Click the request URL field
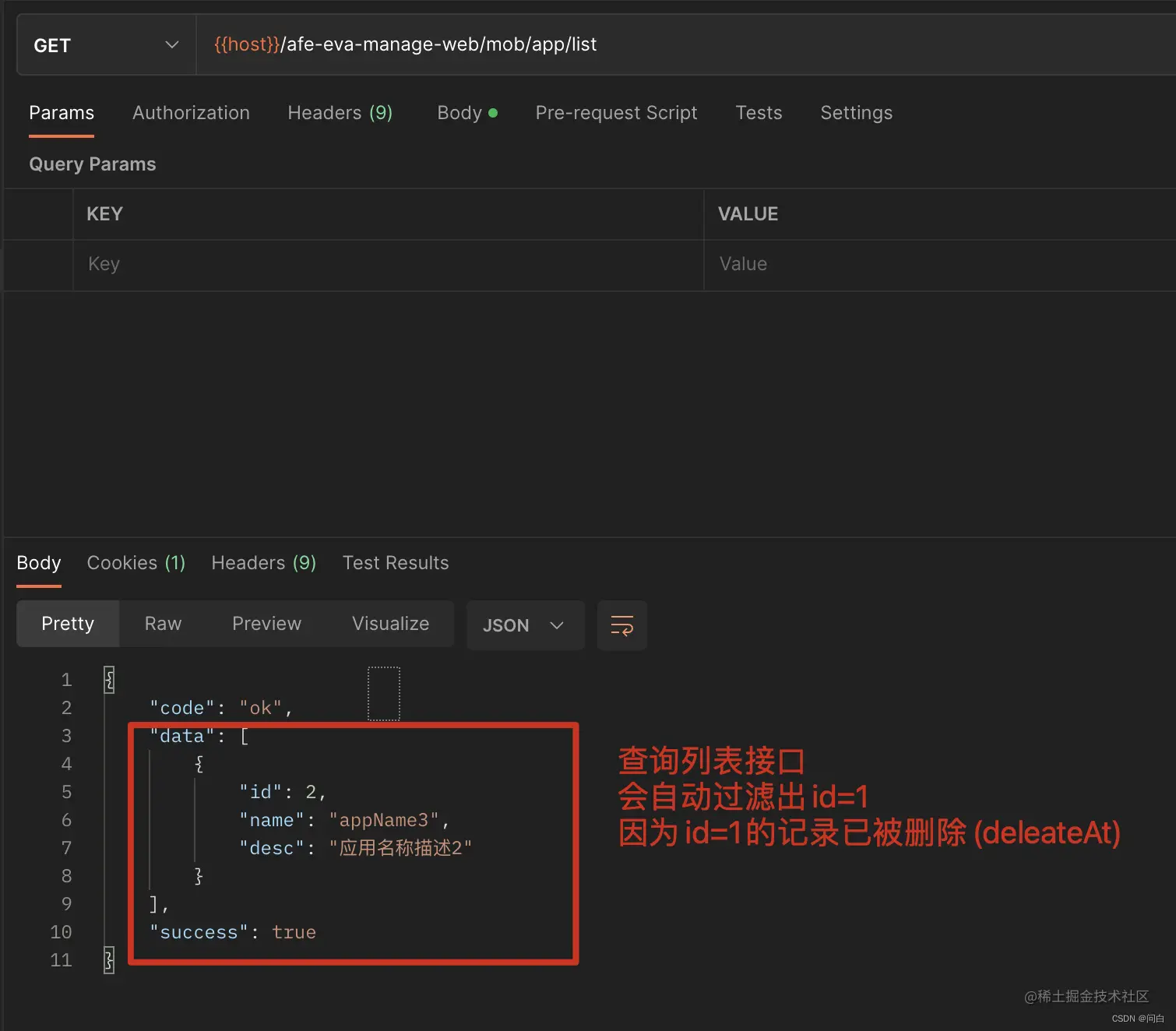The width and height of the screenshot is (1176, 1031). 545,44
